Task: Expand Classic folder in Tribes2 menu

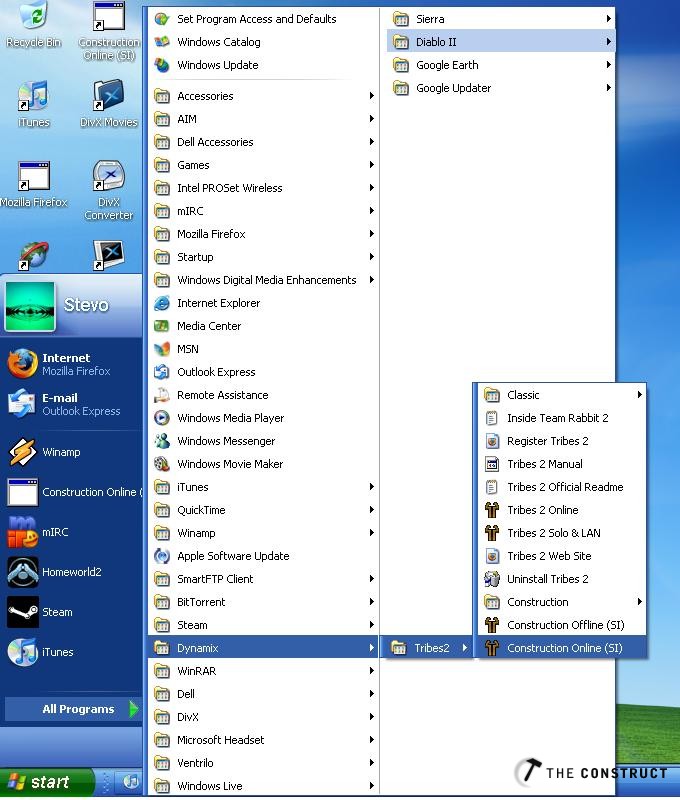Action: coord(562,395)
